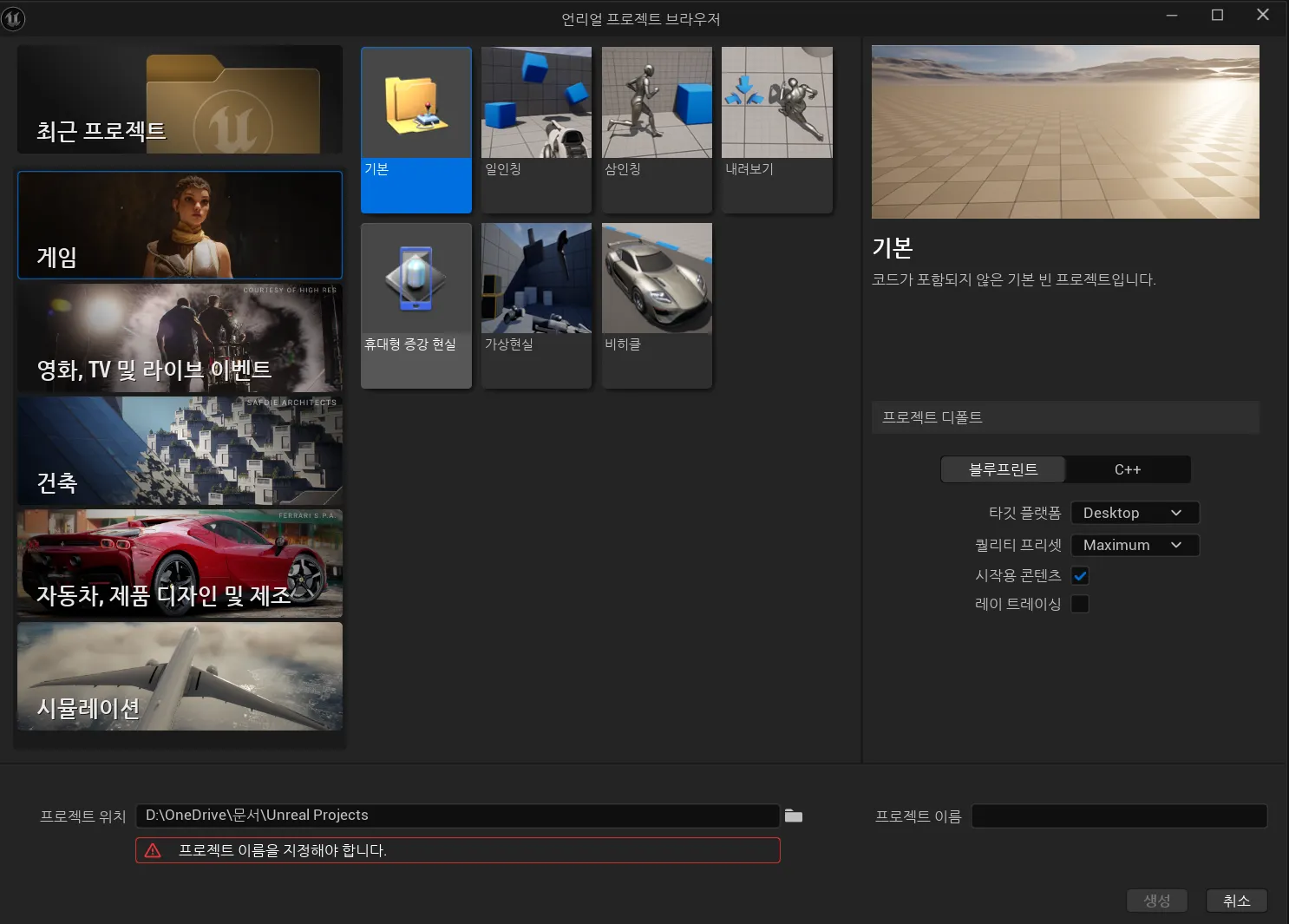
Task: Expand the 퀄리티 프리셋 Maximum dropdown
Action: point(1134,545)
